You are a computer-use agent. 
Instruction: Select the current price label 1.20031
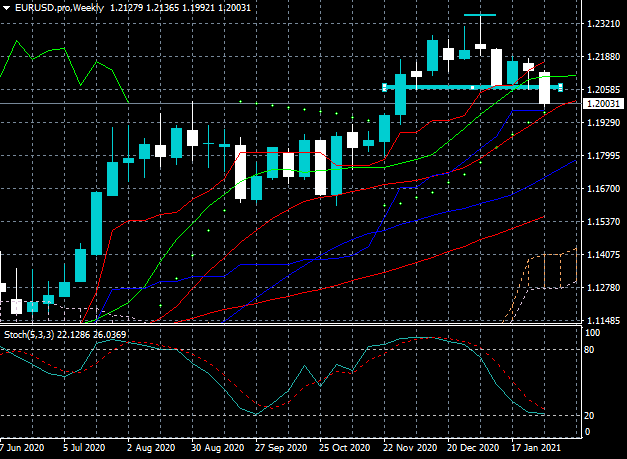pyautogui.click(x=603, y=104)
